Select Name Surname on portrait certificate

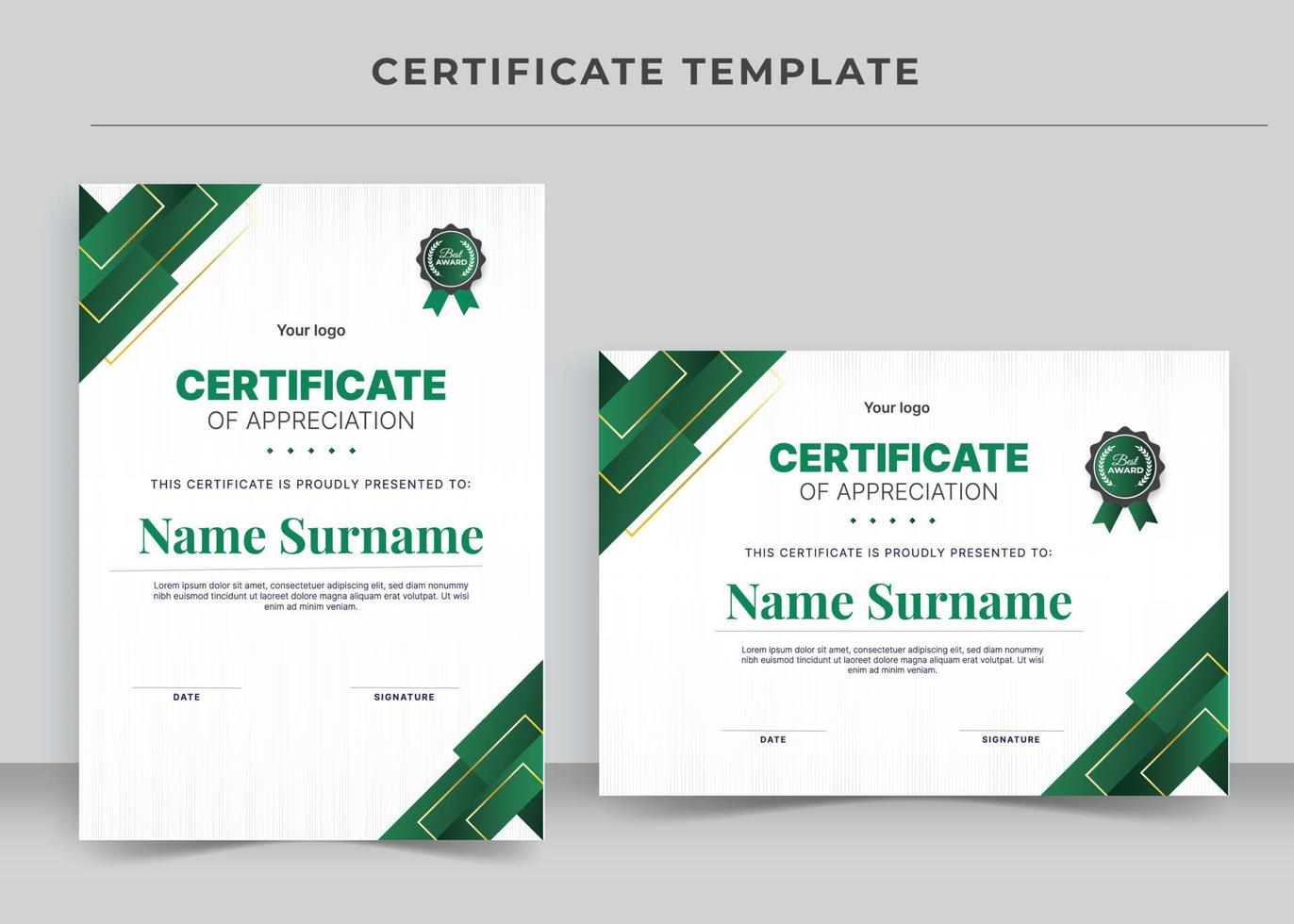coord(311,536)
